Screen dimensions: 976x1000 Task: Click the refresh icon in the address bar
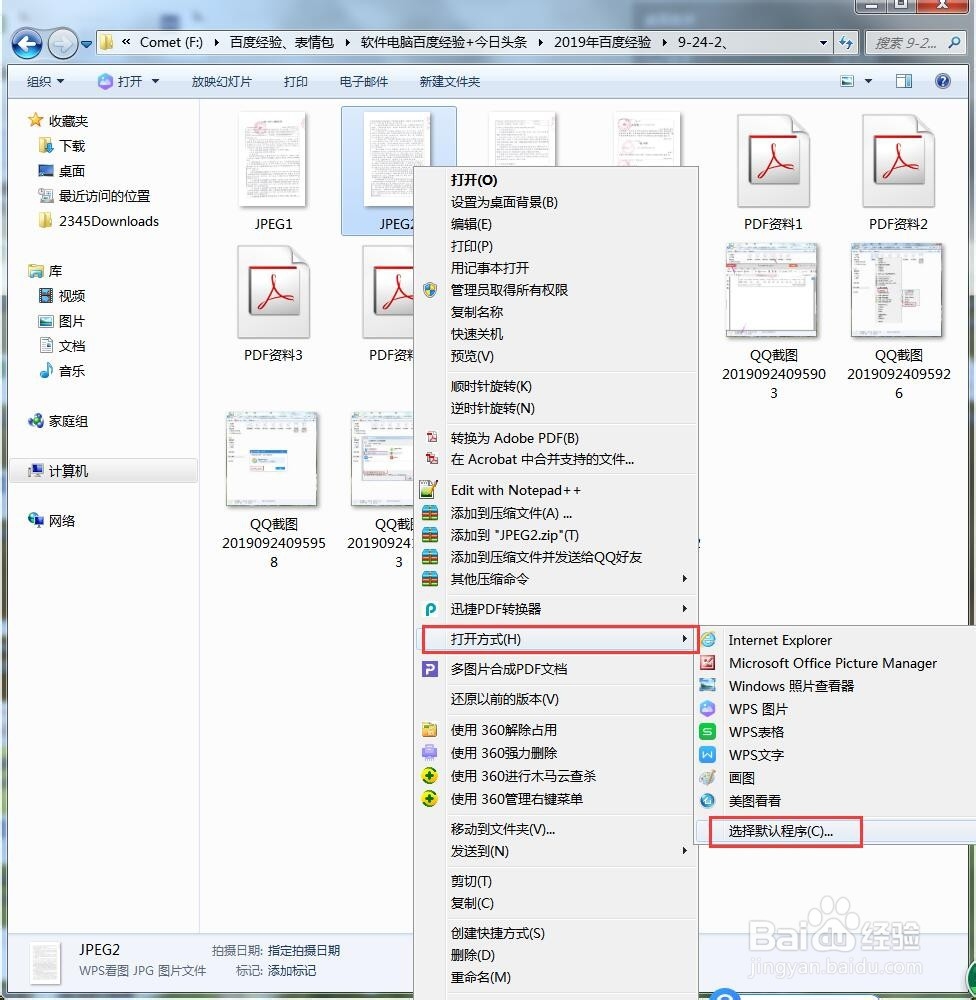pos(848,43)
